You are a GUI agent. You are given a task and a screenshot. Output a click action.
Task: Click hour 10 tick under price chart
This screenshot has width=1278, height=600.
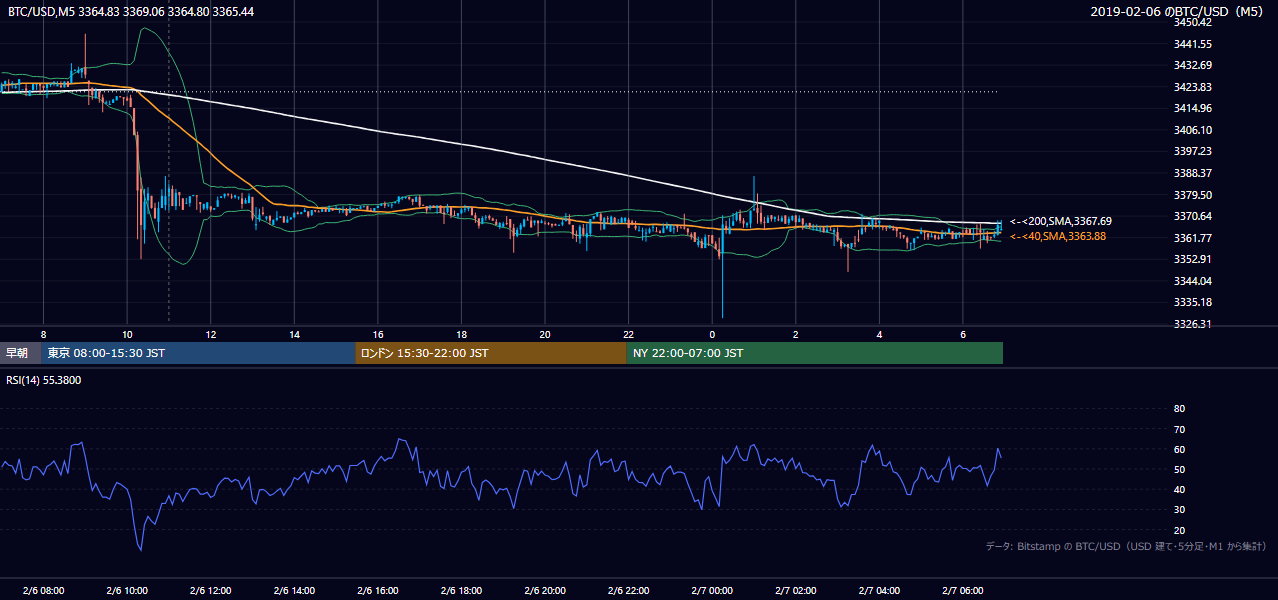[127, 333]
